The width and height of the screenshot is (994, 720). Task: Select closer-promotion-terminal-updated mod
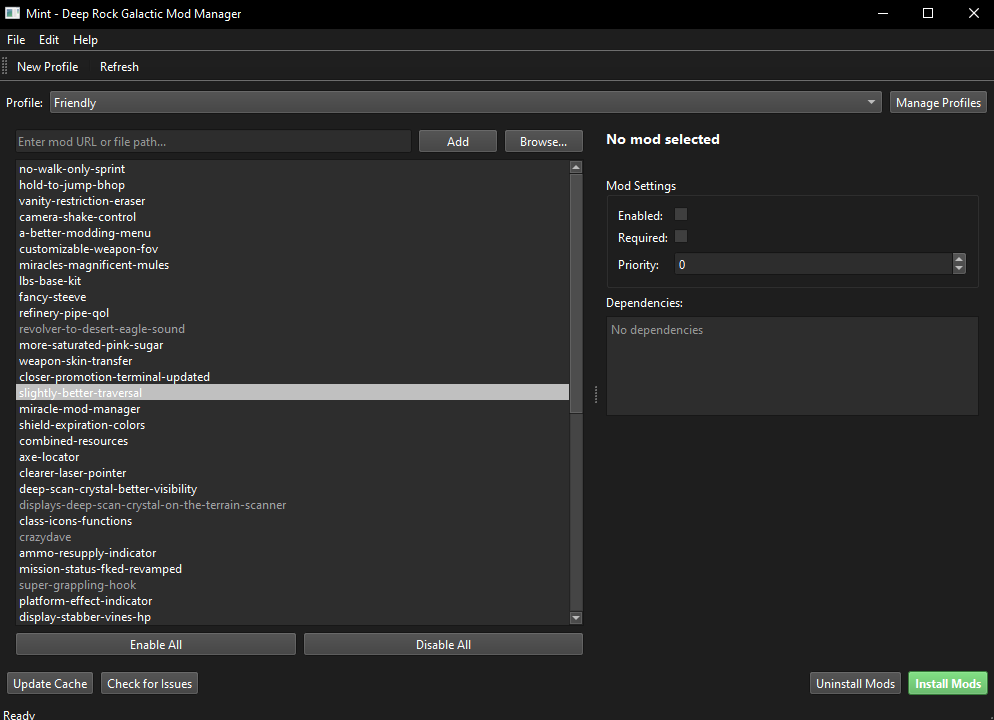tap(292, 377)
